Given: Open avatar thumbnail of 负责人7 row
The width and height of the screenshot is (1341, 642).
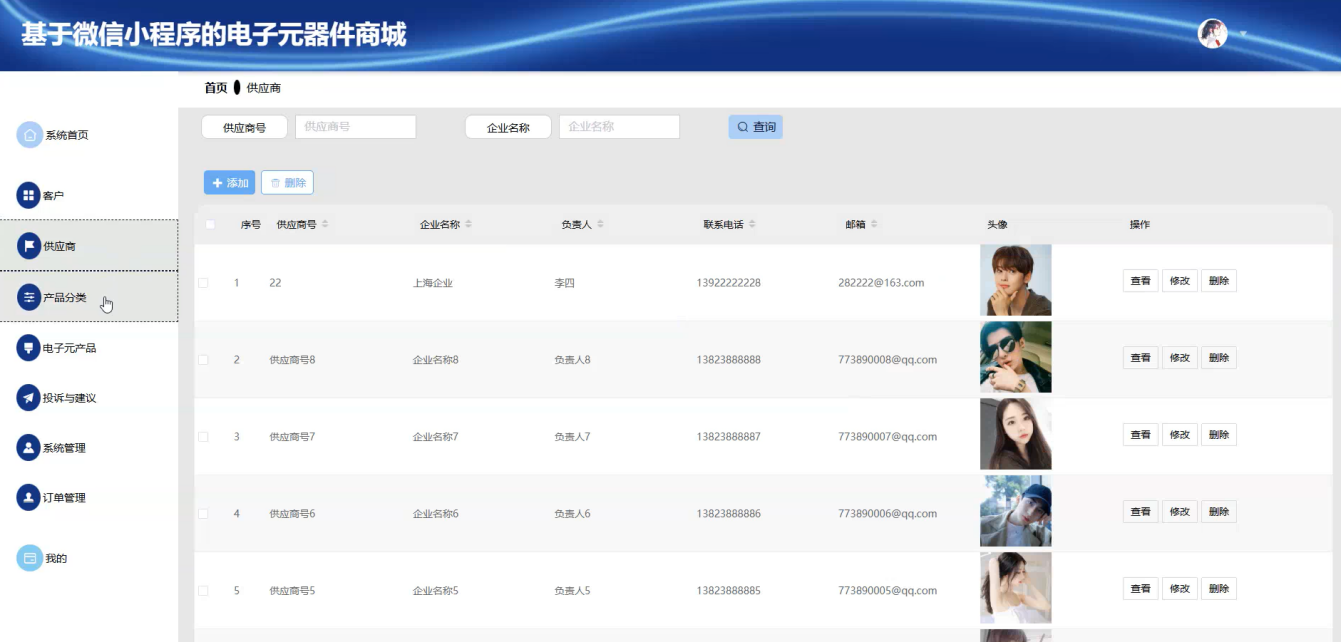Looking at the screenshot, I should click(1015, 435).
